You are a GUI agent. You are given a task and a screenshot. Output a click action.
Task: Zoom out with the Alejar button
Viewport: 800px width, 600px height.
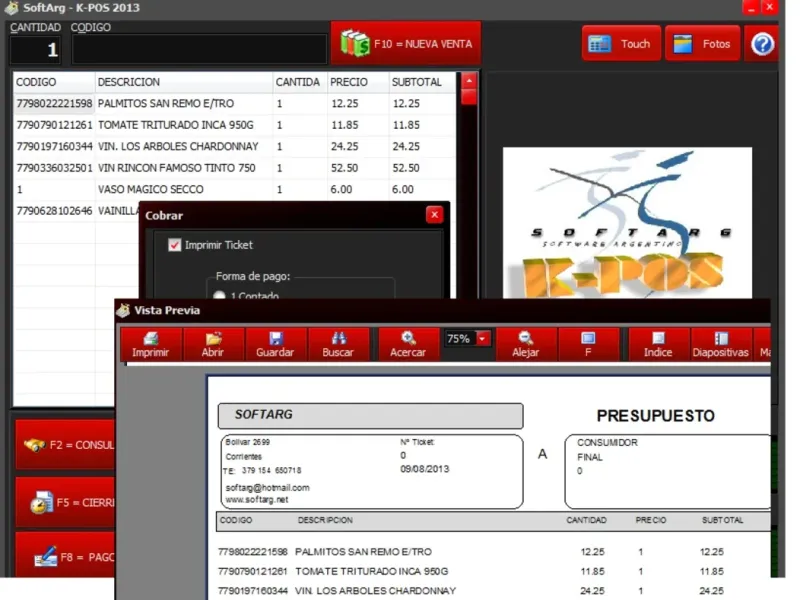(526, 344)
